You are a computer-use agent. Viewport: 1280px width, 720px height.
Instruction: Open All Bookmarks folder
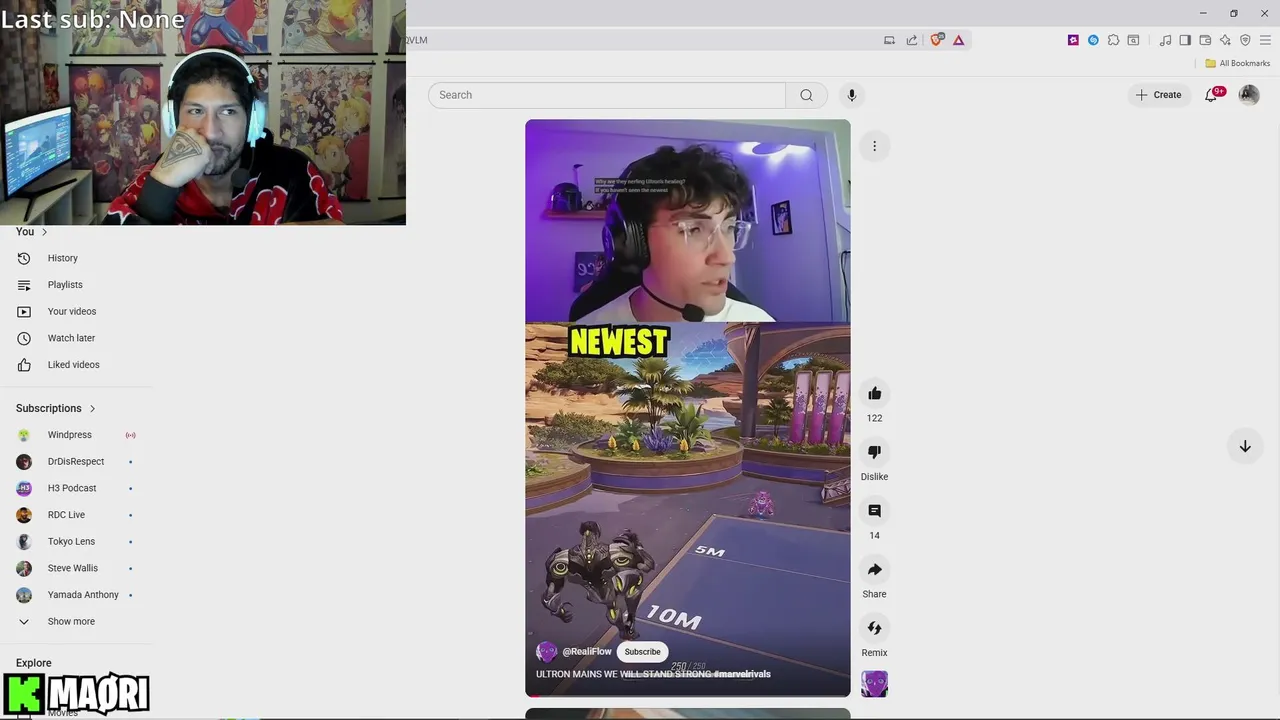tap(1237, 63)
